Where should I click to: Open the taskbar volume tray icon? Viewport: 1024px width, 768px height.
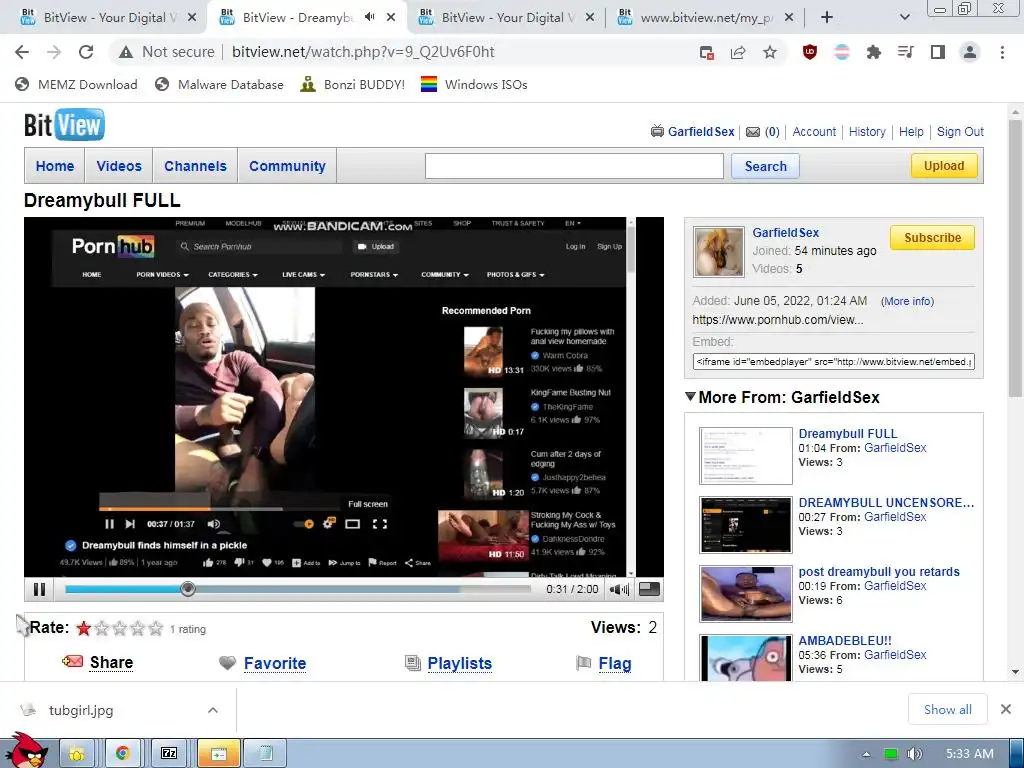(x=914, y=754)
